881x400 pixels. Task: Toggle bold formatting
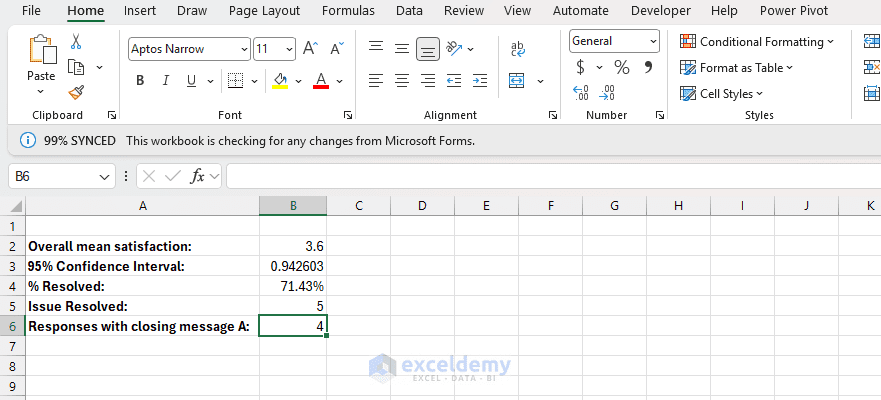click(x=140, y=81)
